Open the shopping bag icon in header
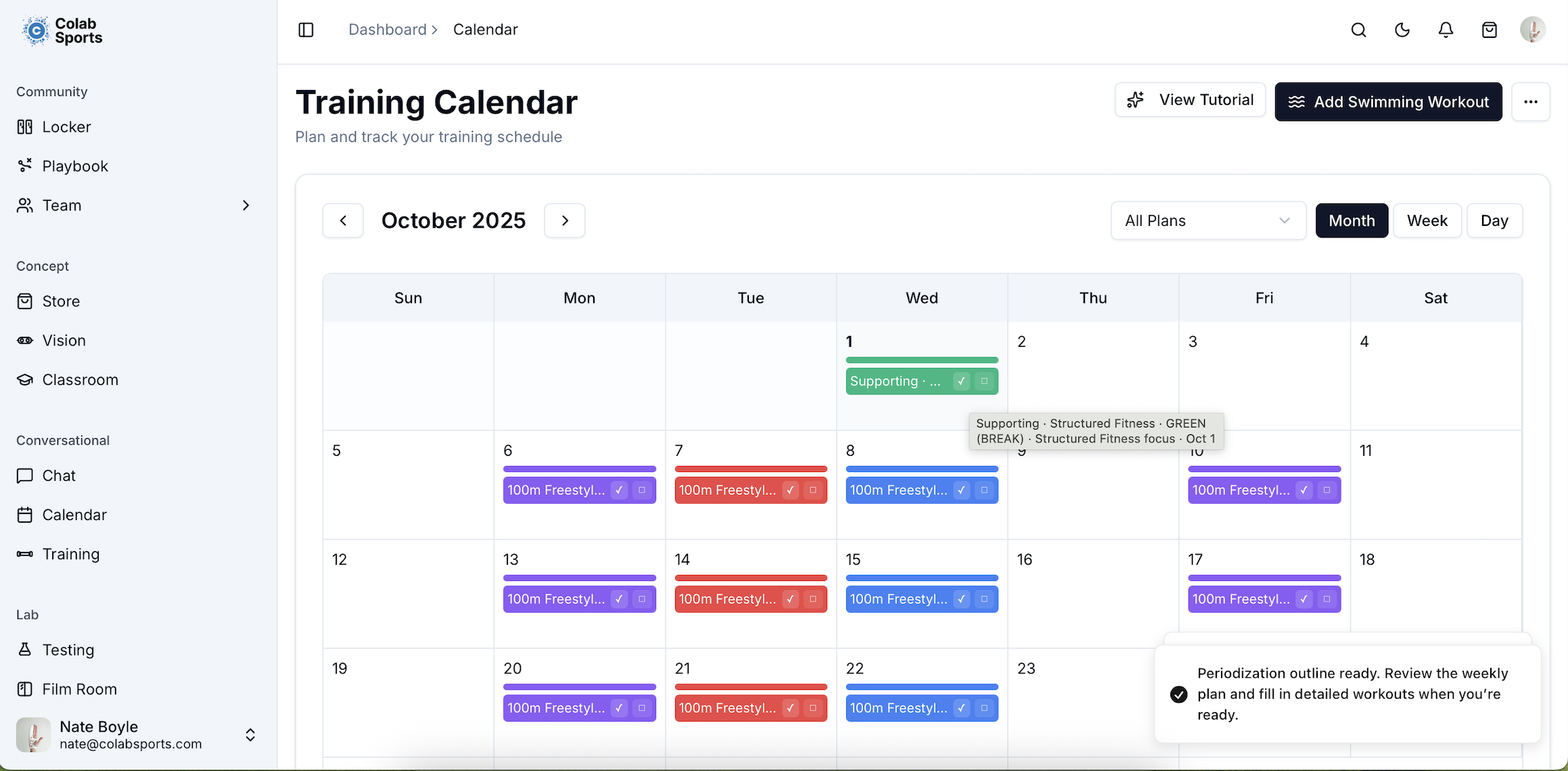The width and height of the screenshot is (1568, 771). 1489,30
